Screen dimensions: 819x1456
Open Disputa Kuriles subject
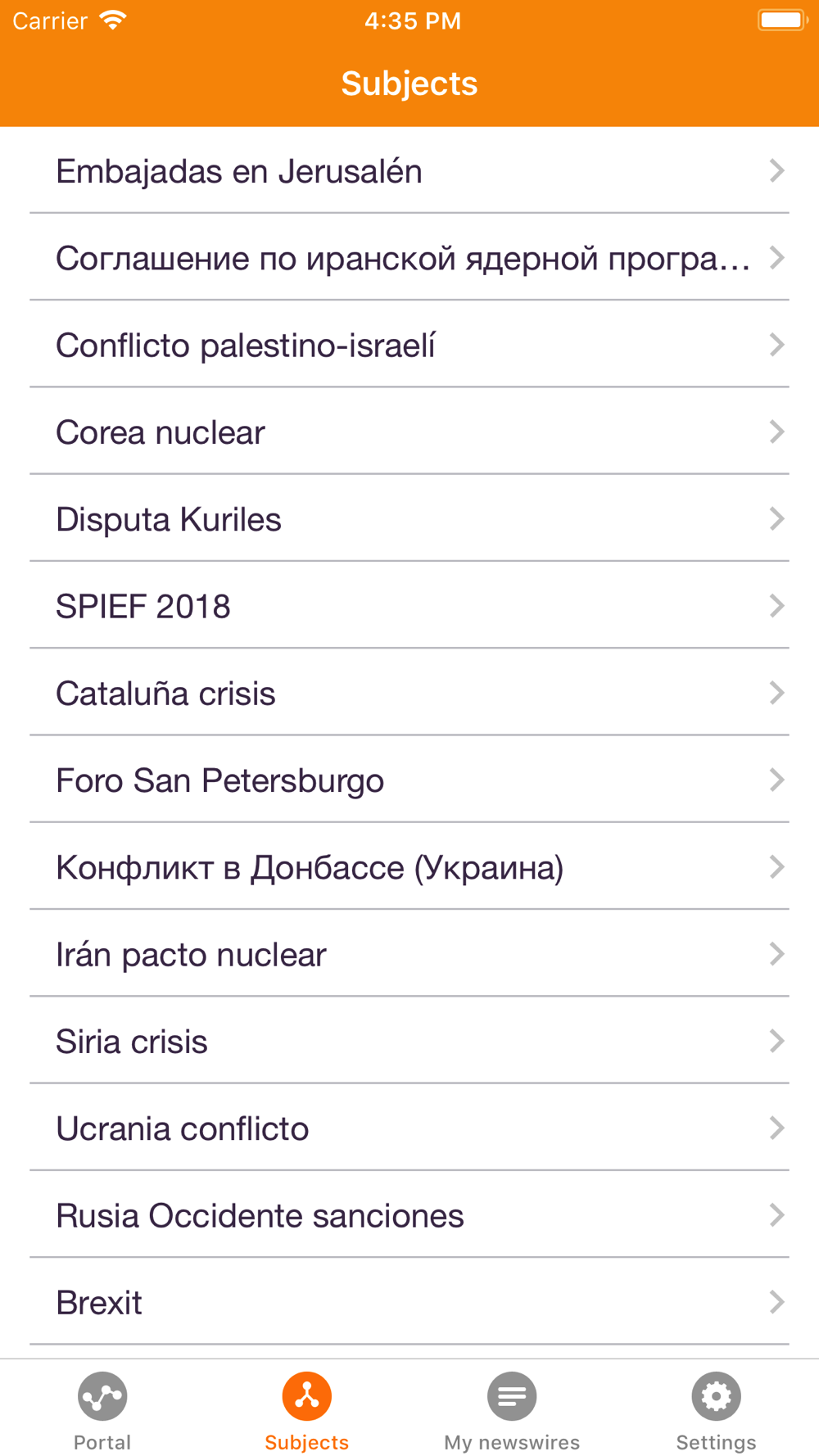tap(169, 519)
